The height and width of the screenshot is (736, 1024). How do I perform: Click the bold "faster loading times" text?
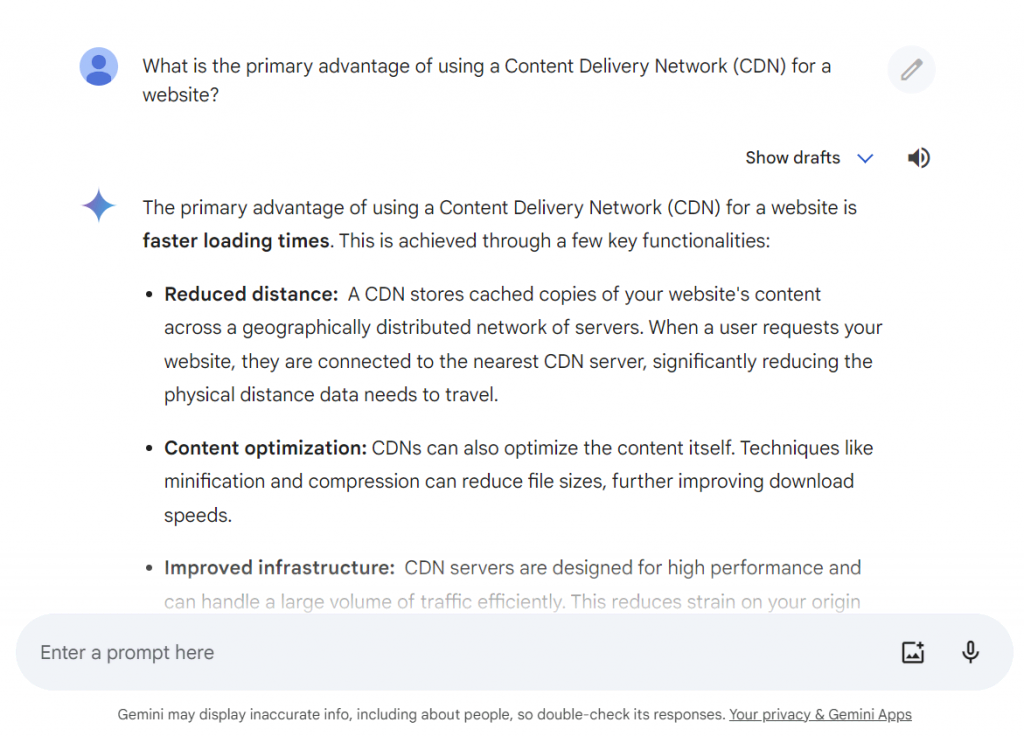(236, 241)
